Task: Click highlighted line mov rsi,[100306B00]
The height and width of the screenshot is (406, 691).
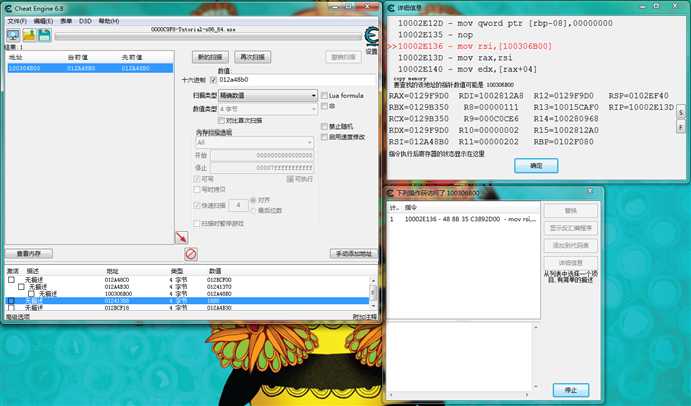Action: coord(471,46)
